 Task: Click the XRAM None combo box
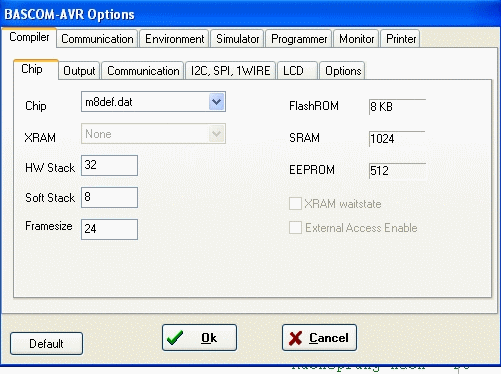153,134
